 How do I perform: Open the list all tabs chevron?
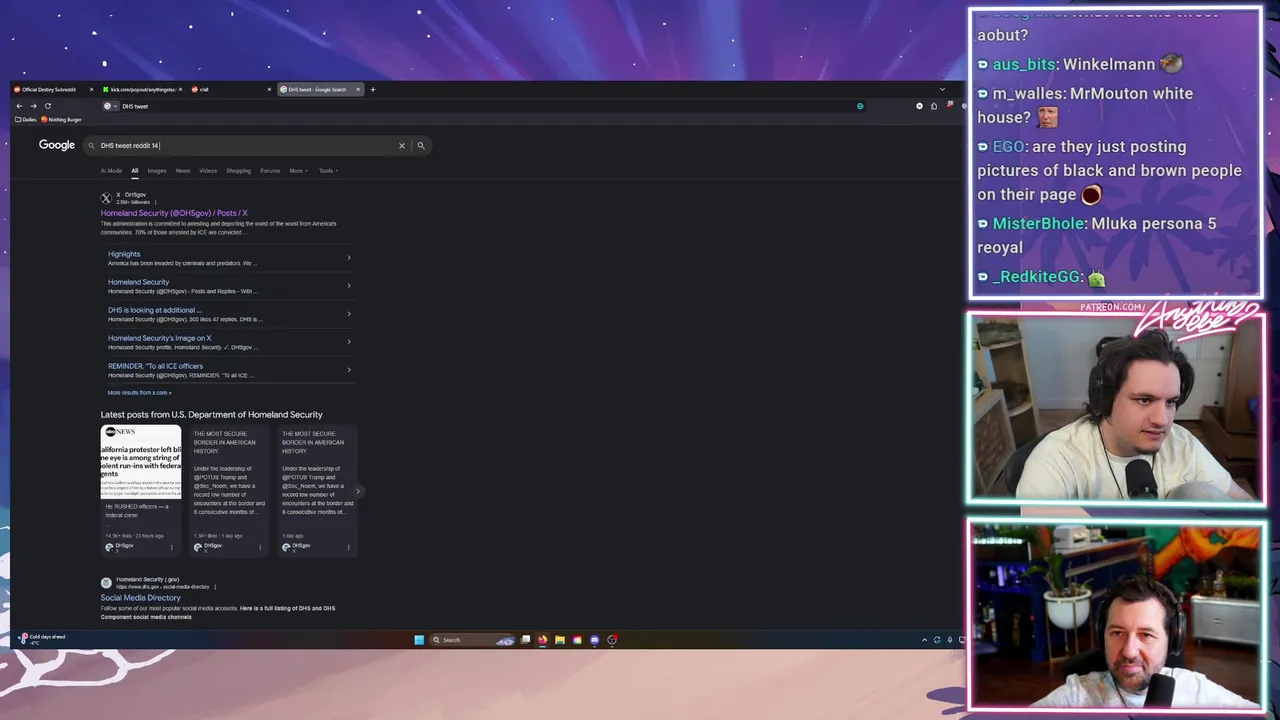(942, 89)
